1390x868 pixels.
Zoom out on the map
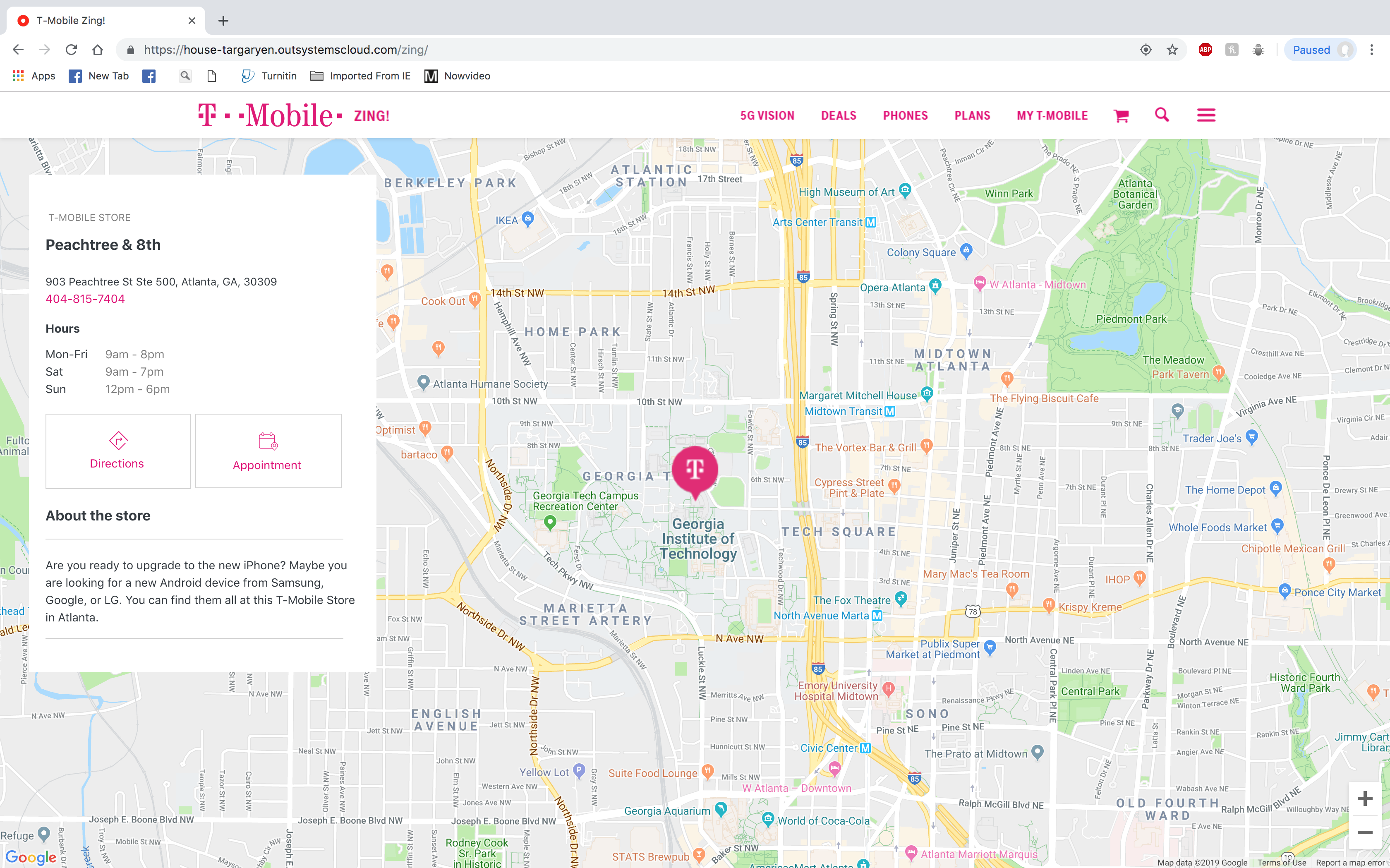(1364, 832)
